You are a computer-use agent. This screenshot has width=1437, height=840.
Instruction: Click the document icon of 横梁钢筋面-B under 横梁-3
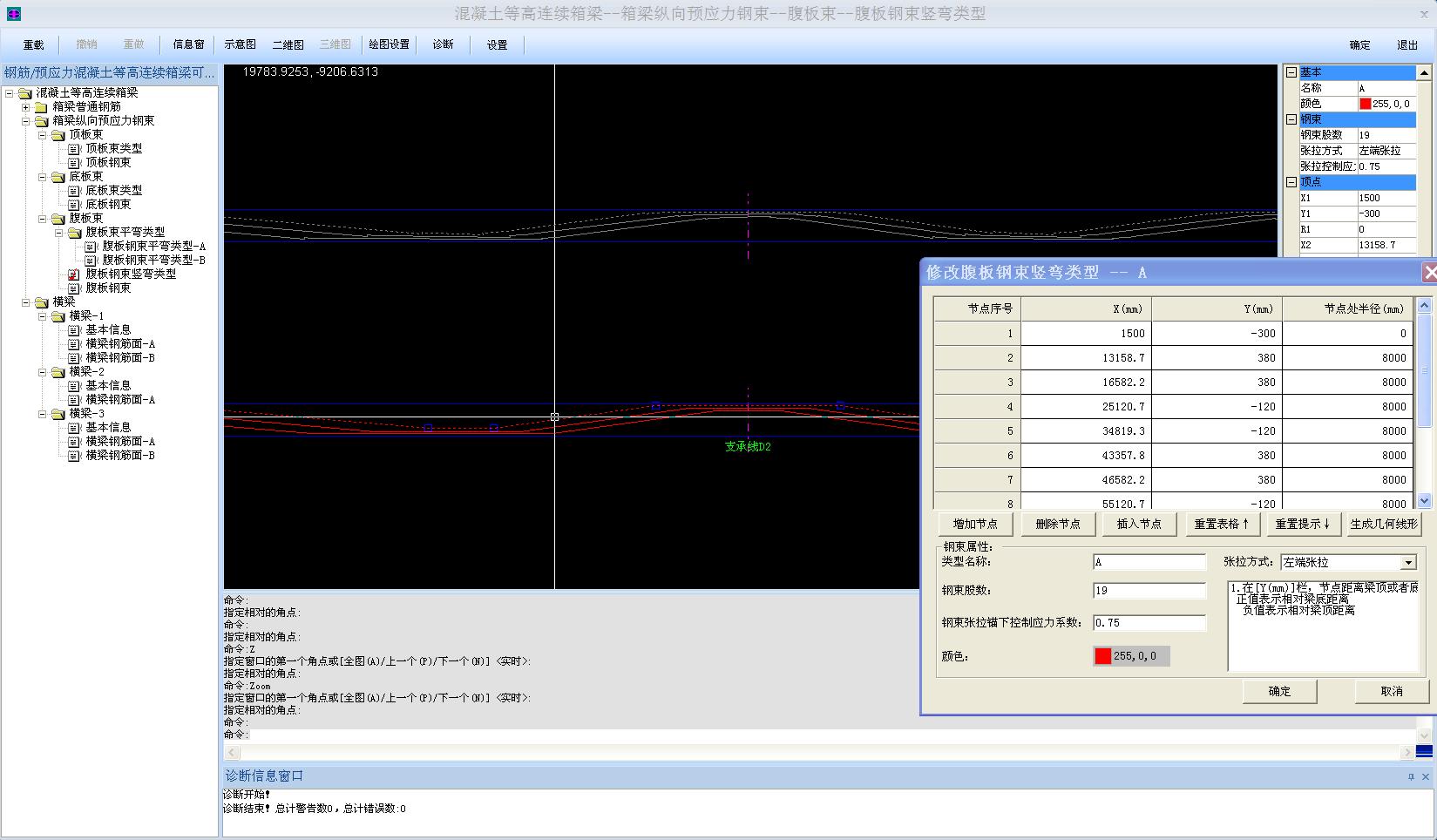pos(74,455)
